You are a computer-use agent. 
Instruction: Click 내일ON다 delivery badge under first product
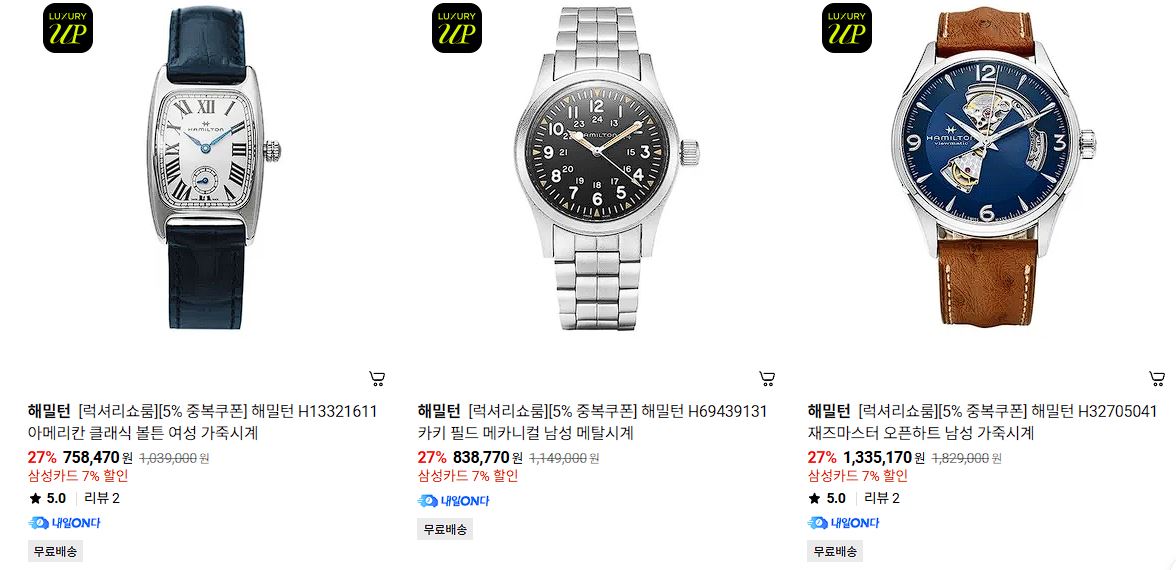pyautogui.click(x=64, y=523)
